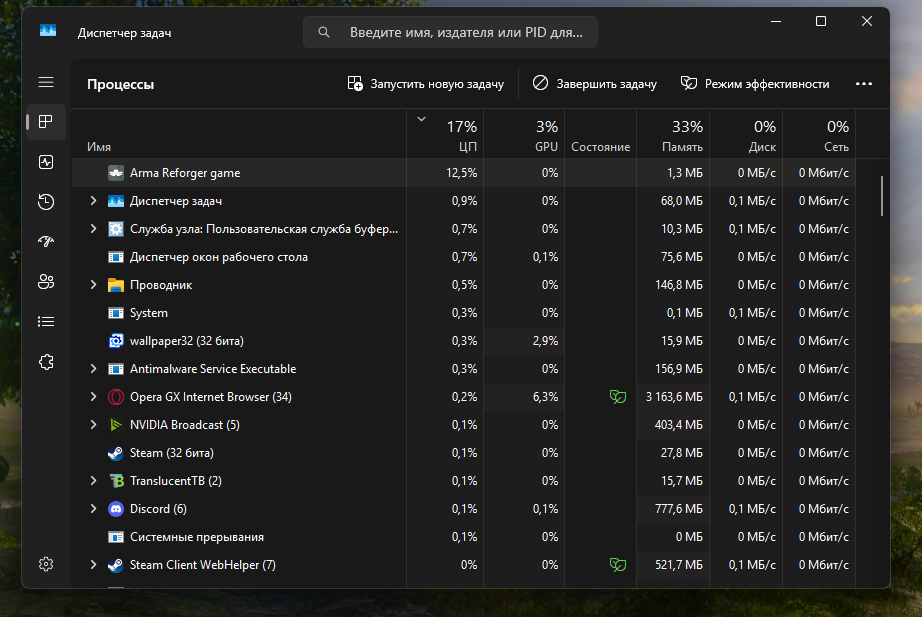
Task: Sort by the Имя column header
Action: (x=239, y=134)
